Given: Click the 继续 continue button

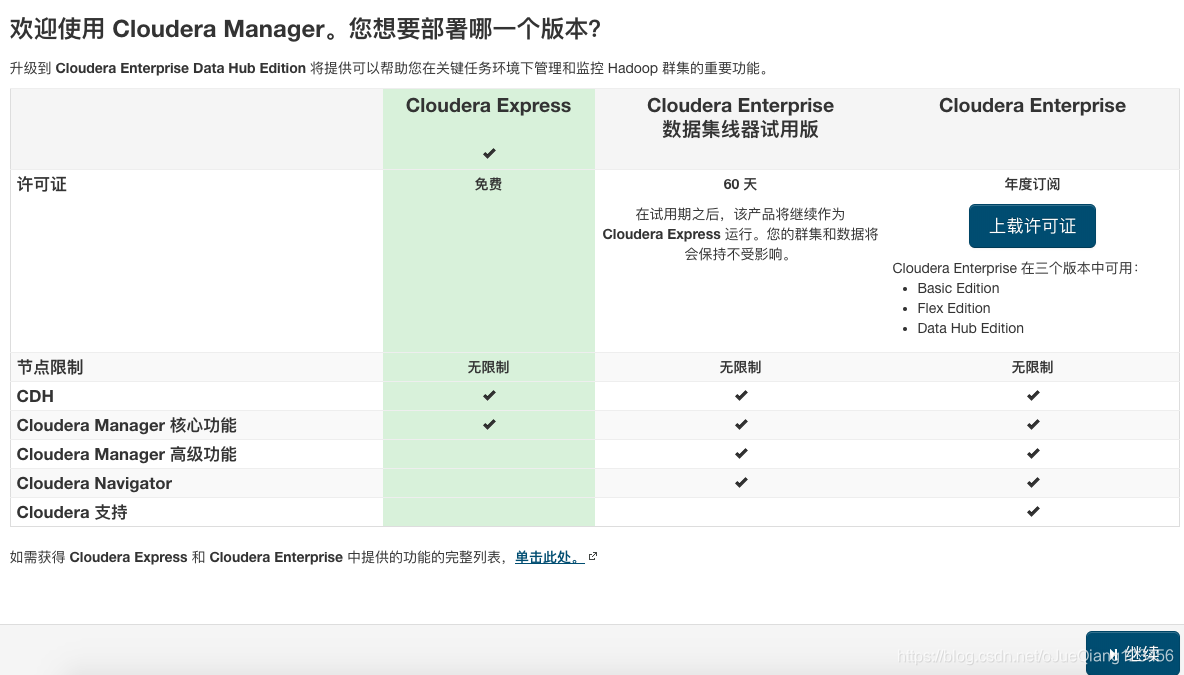Looking at the screenshot, I should [x=1133, y=653].
